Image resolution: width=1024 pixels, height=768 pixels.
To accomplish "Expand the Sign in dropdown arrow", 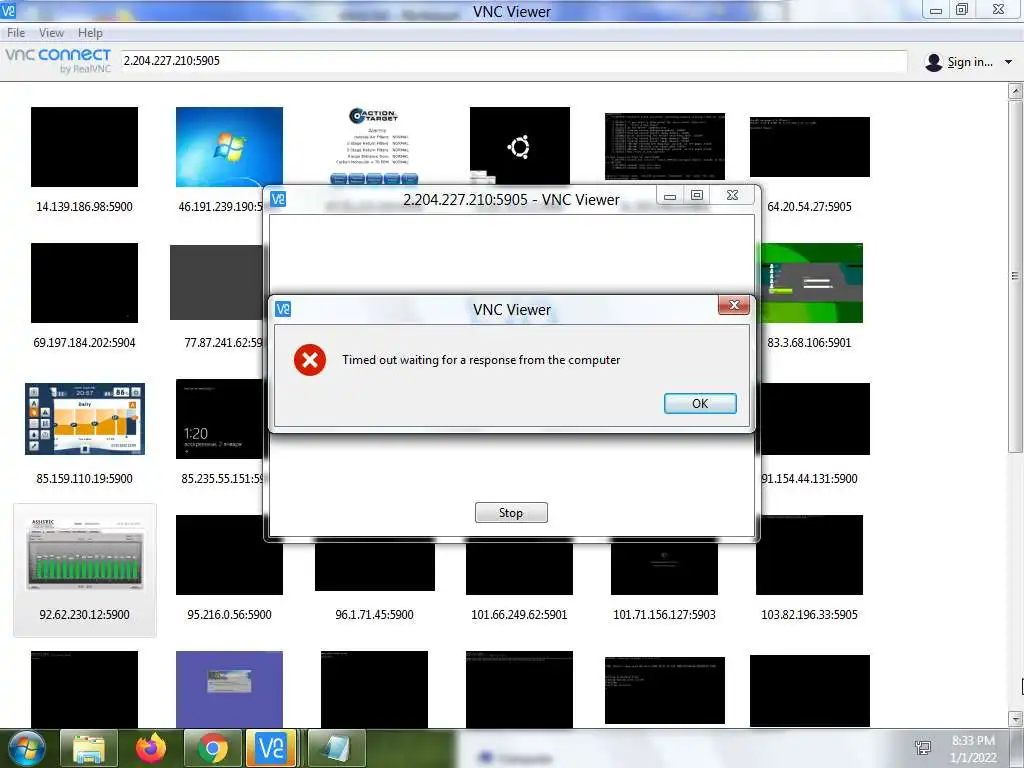I will pyautogui.click(x=1008, y=62).
